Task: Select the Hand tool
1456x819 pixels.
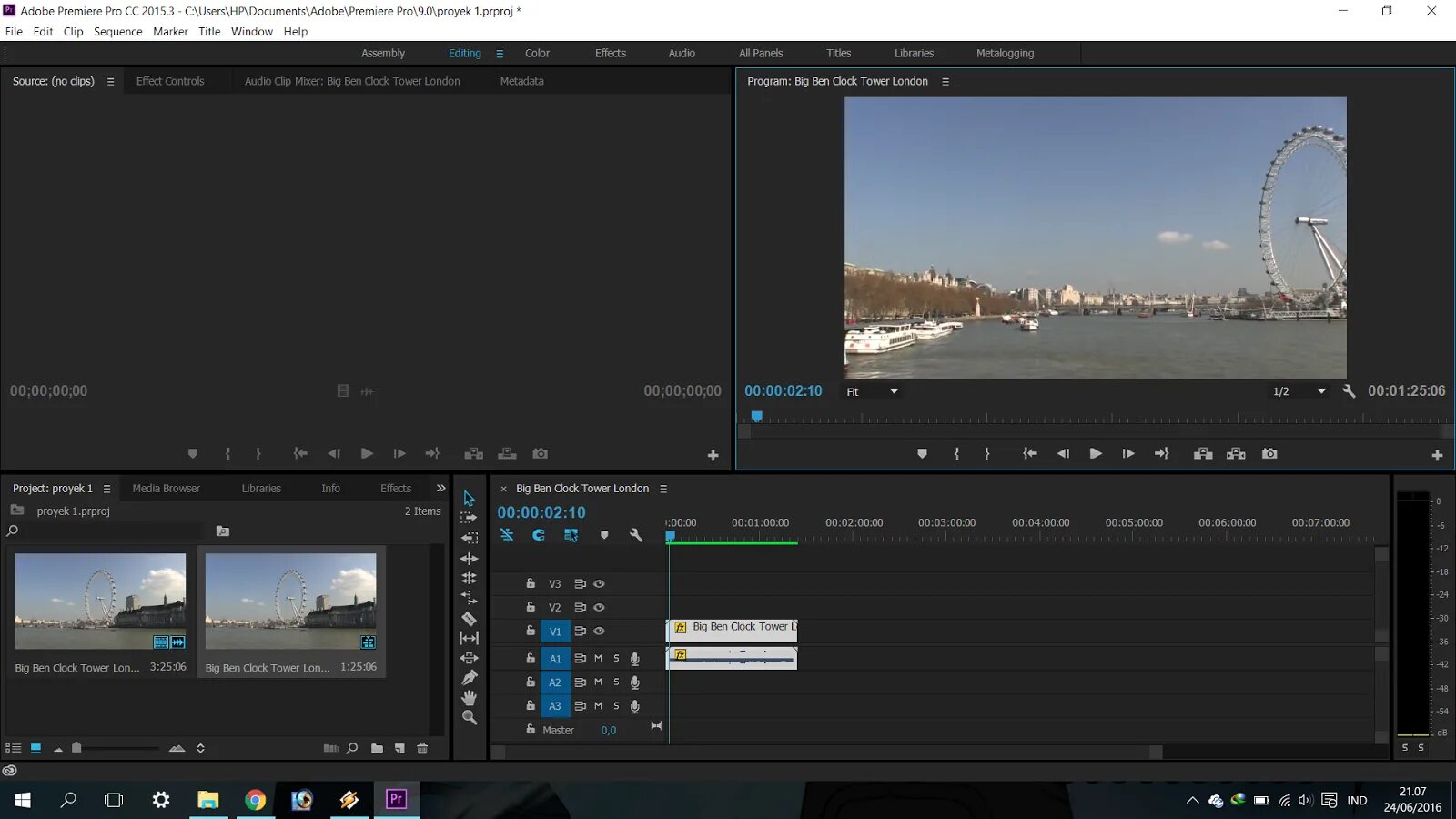Action: 469,698
